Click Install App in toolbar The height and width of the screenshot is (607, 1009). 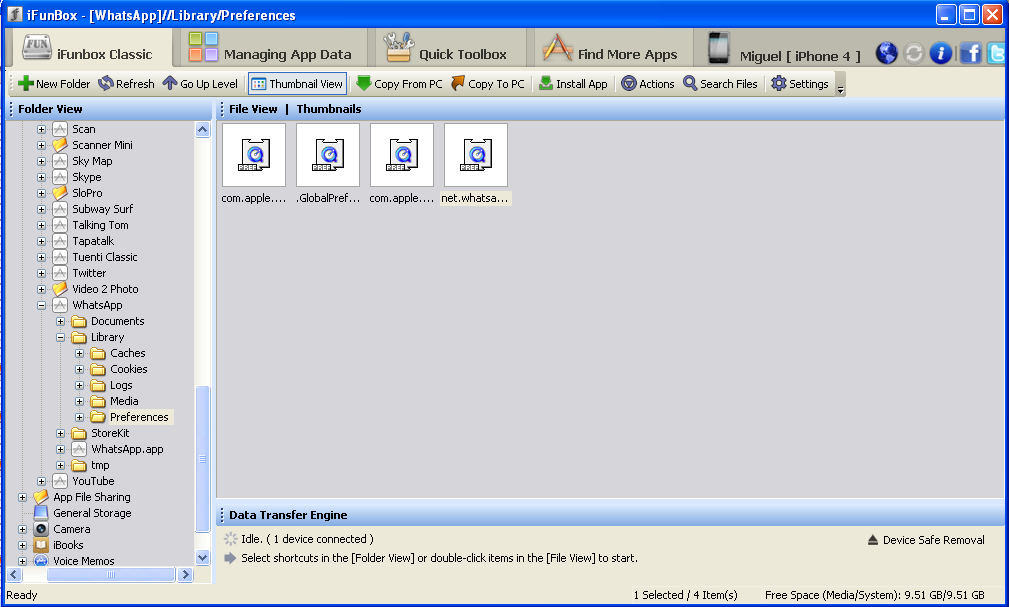click(573, 84)
